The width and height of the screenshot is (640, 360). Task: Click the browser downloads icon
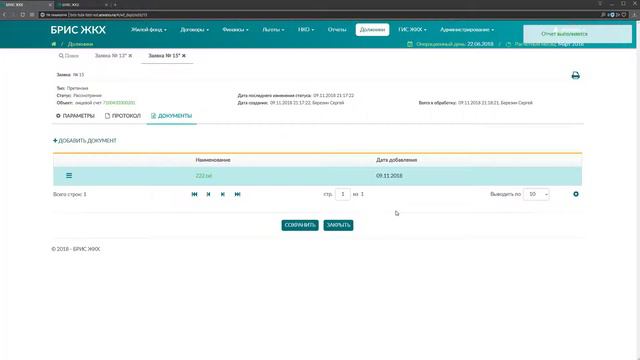[634, 14]
